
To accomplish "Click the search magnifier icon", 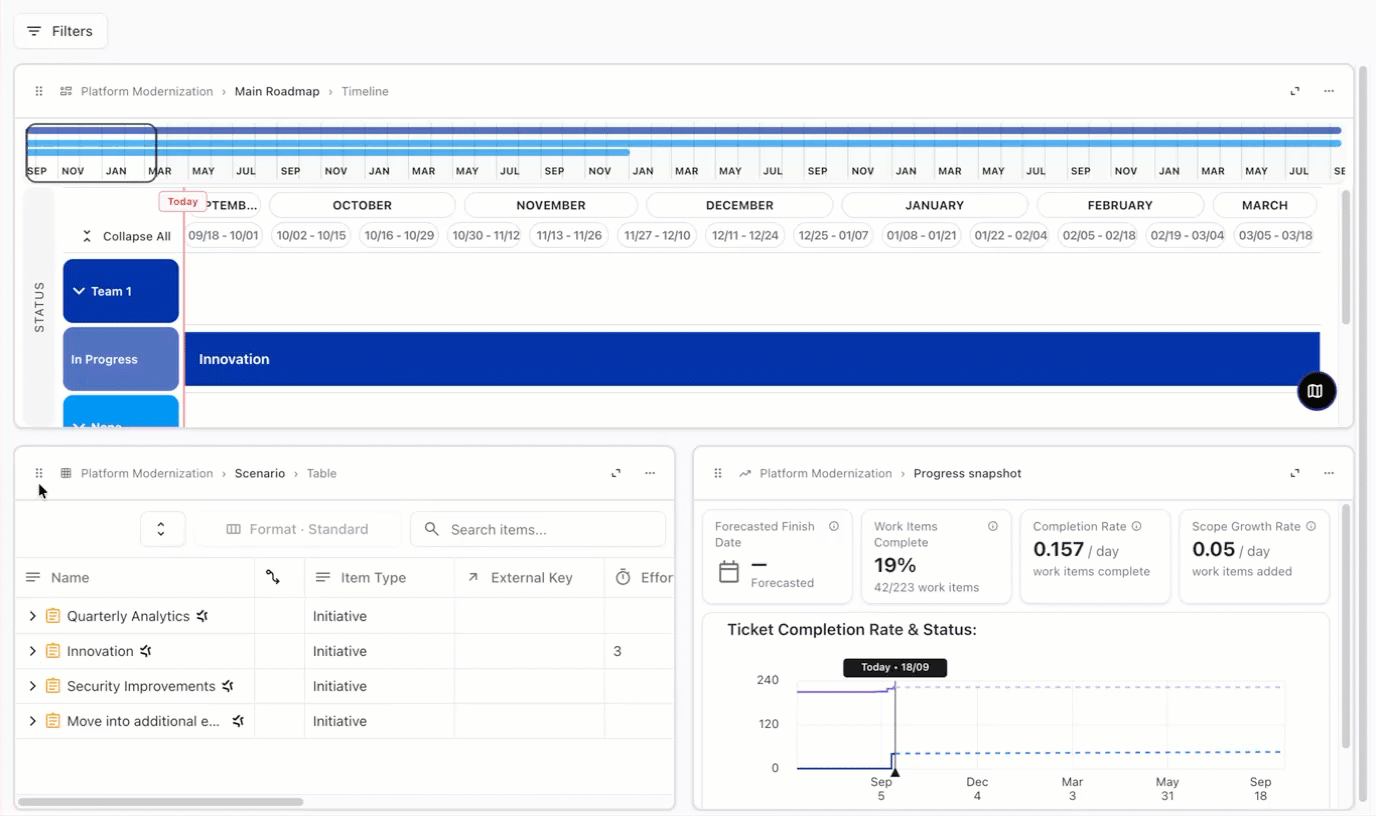I will tap(432, 529).
